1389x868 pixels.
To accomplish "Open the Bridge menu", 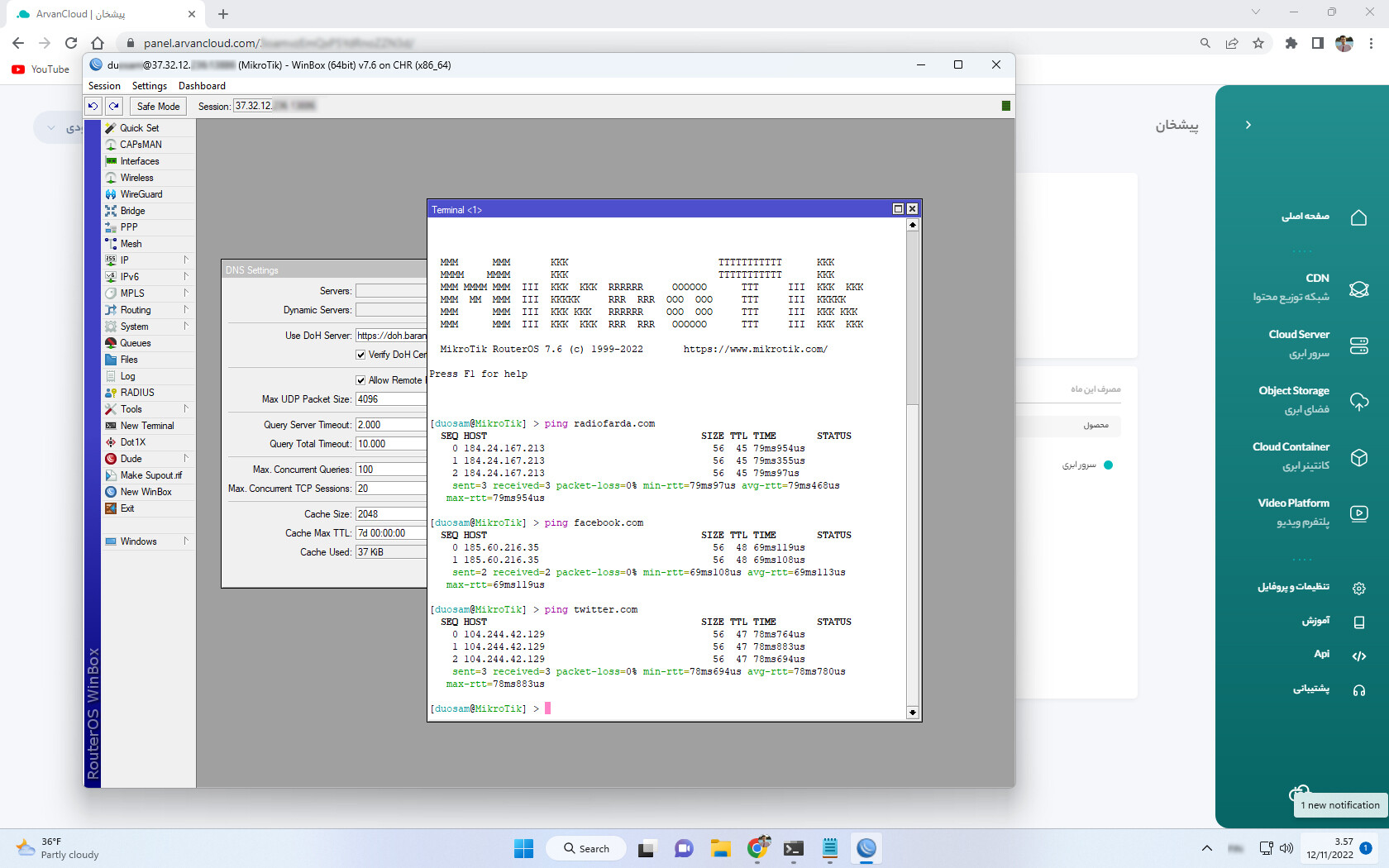I will [x=132, y=211].
